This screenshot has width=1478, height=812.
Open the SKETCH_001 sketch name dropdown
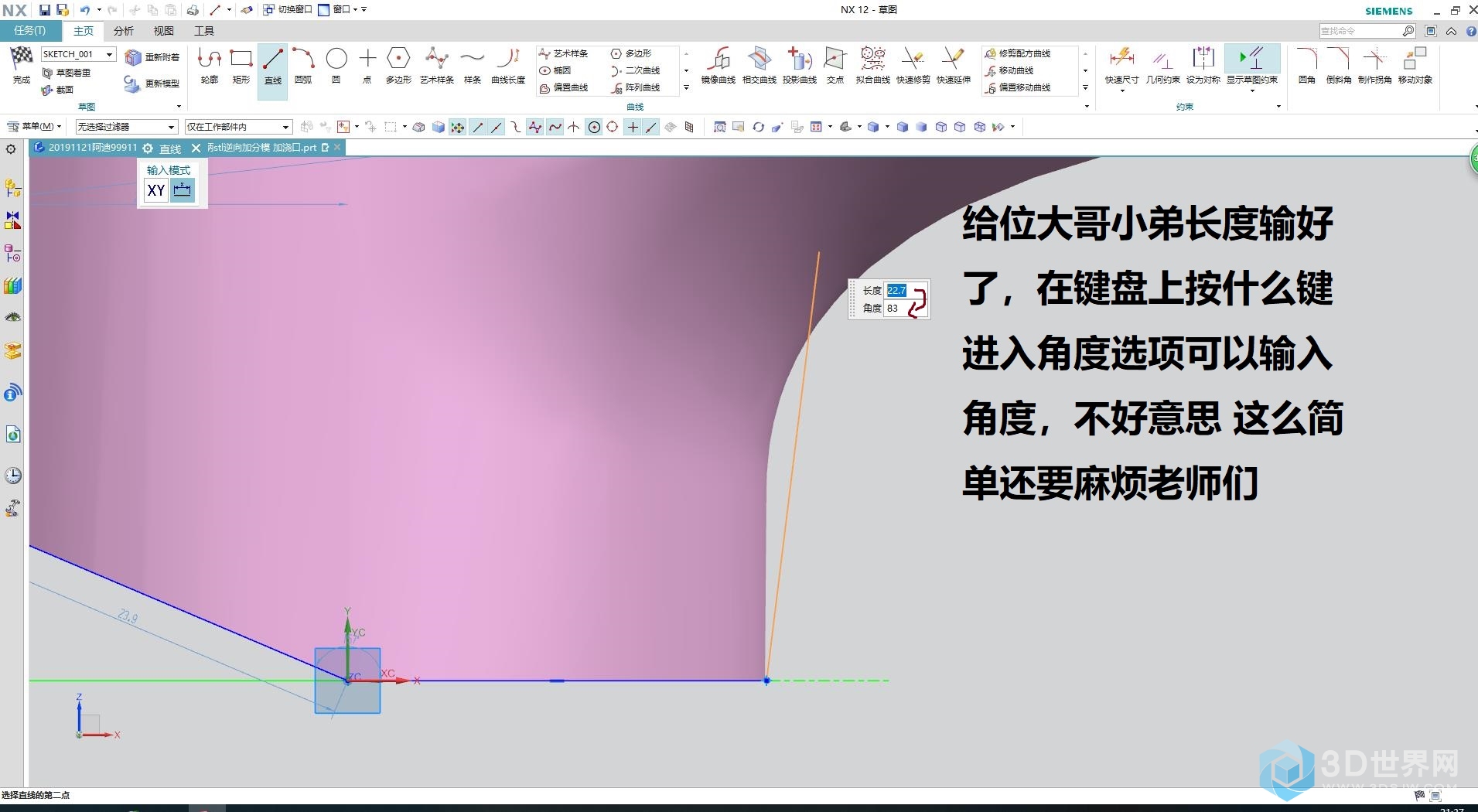point(110,54)
